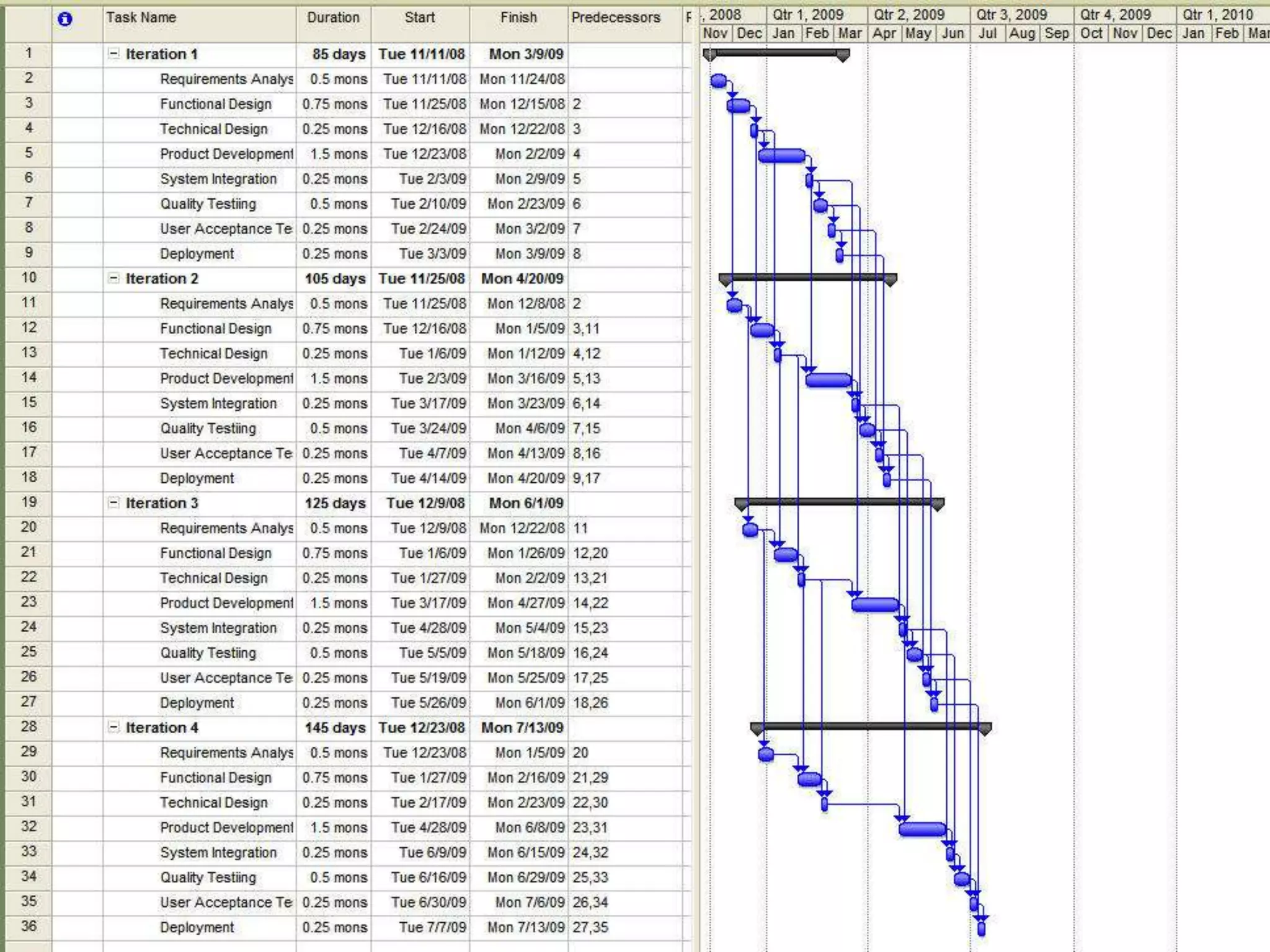Select Product Development bar in row 32
Viewport: 1270px width, 952px height.
click(x=921, y=829)
